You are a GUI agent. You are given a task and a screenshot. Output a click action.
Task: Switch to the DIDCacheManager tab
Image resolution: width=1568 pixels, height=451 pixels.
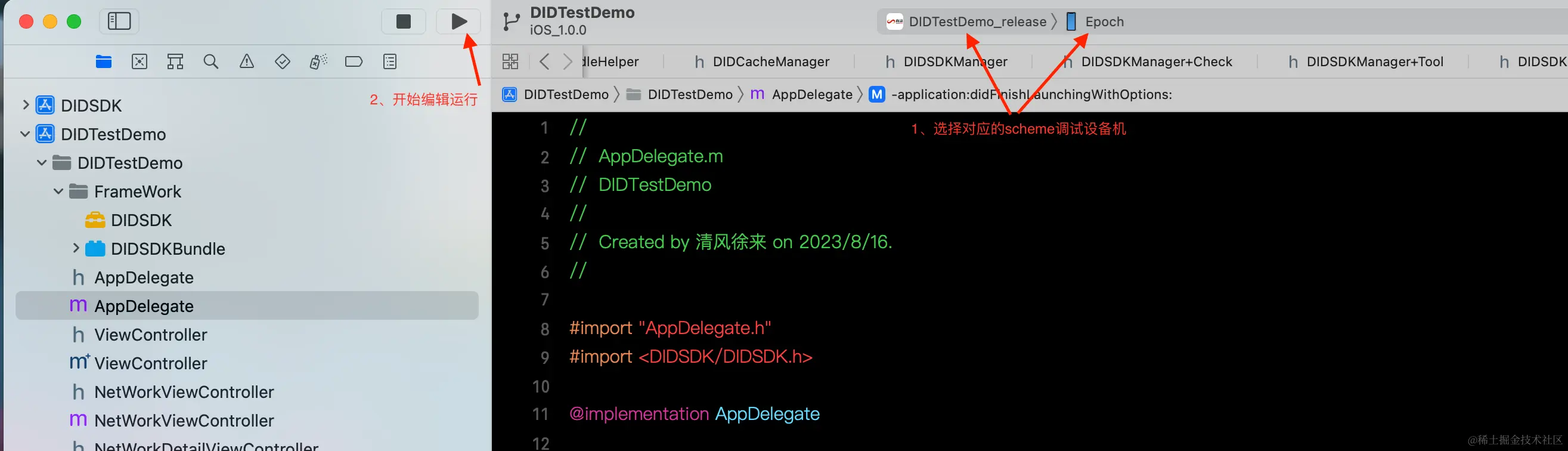[x=761, y=61]
